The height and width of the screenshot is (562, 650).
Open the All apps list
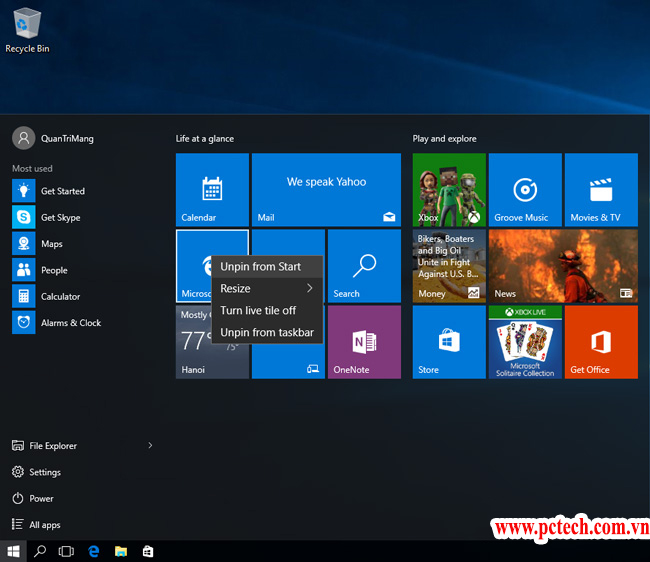click(x=44, y=525)
